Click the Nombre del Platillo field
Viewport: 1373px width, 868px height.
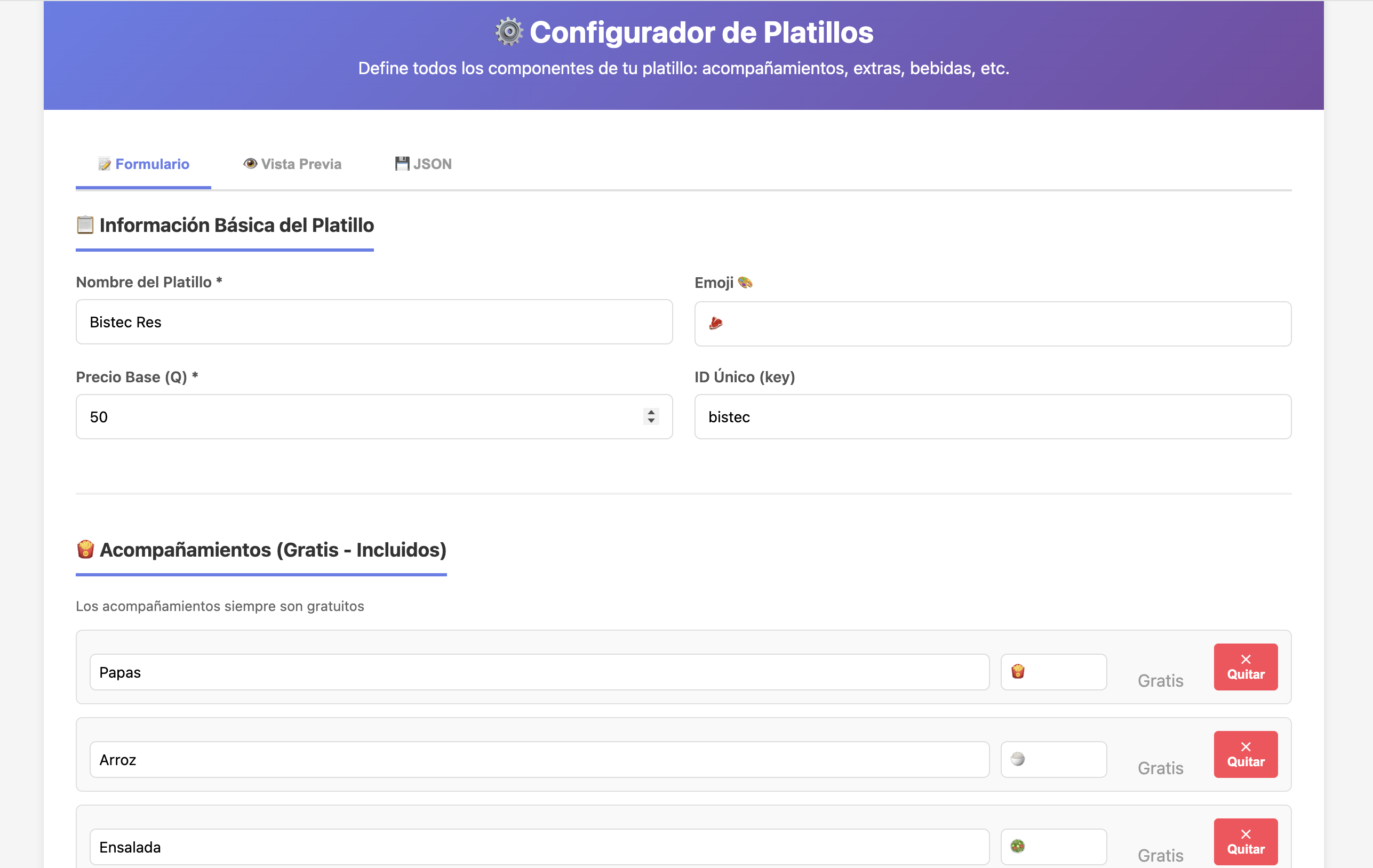tap(374, 322)
